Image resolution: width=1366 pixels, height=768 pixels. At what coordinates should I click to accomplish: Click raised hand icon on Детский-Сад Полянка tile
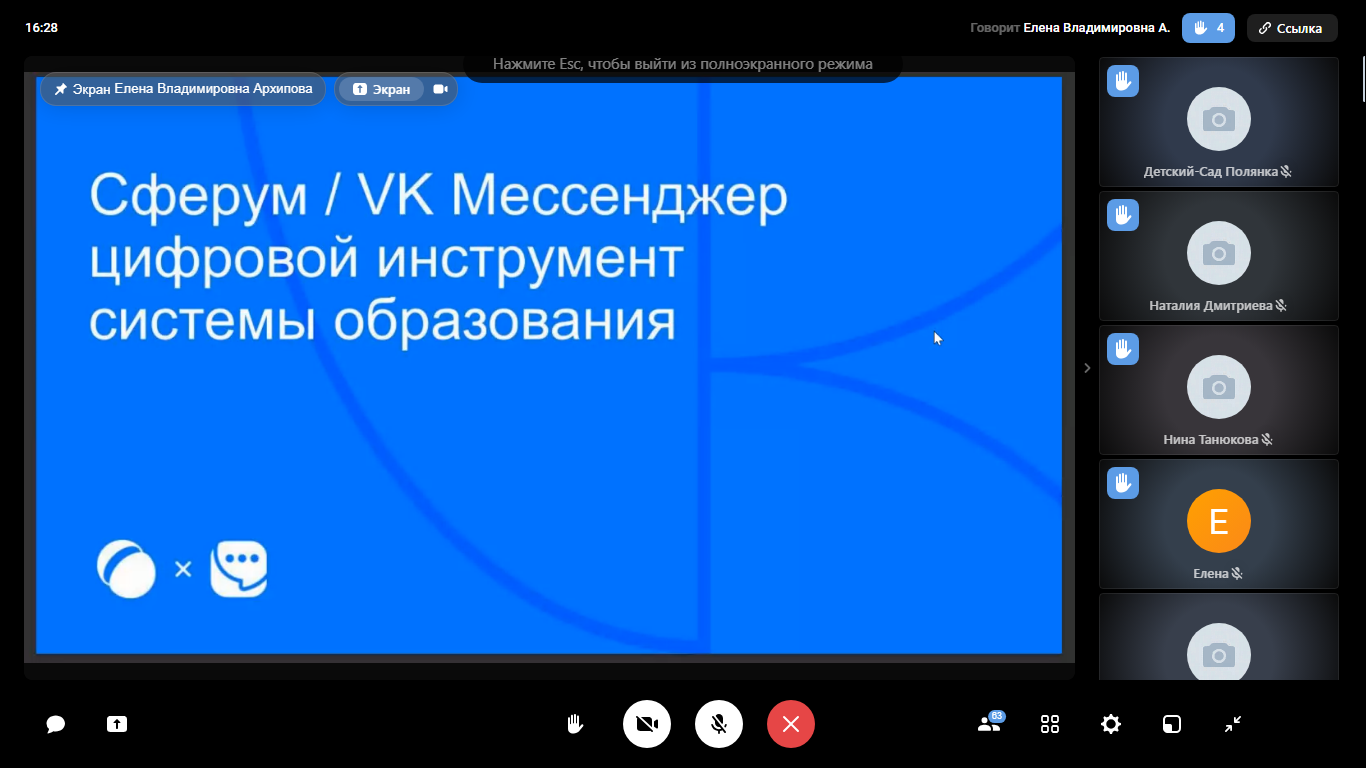[x=1123, y=81]
